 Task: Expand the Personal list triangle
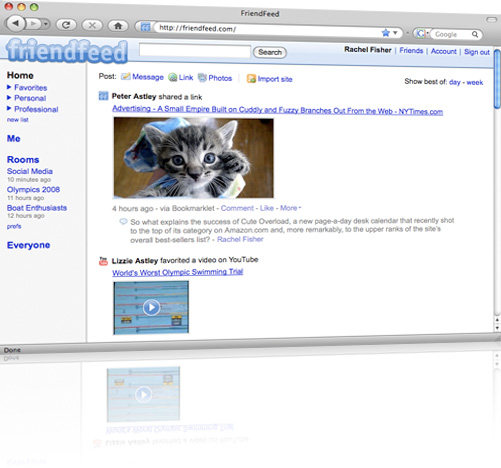(x=9, y=98)
